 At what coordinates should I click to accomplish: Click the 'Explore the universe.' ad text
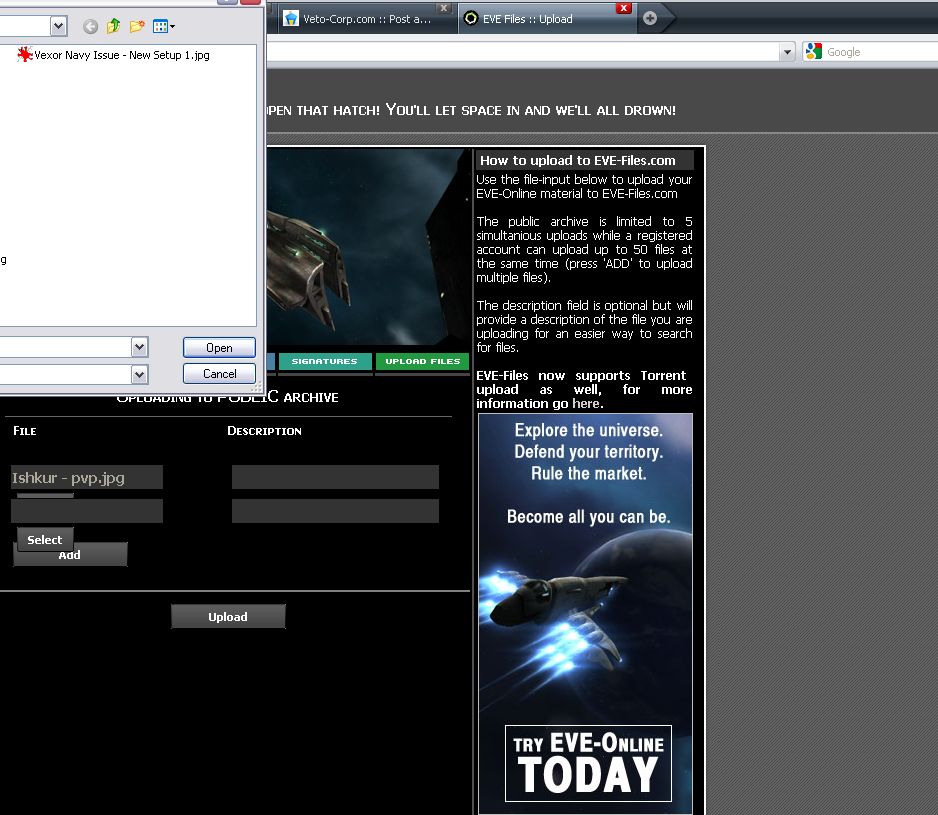tap(588, 430)
